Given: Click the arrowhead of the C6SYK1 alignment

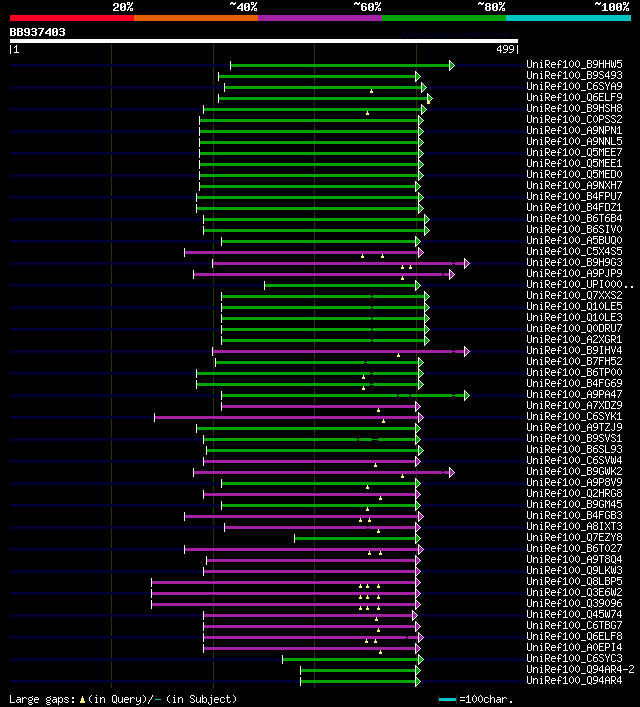Looking at the screenshot, I should click(x=420, y=418).
